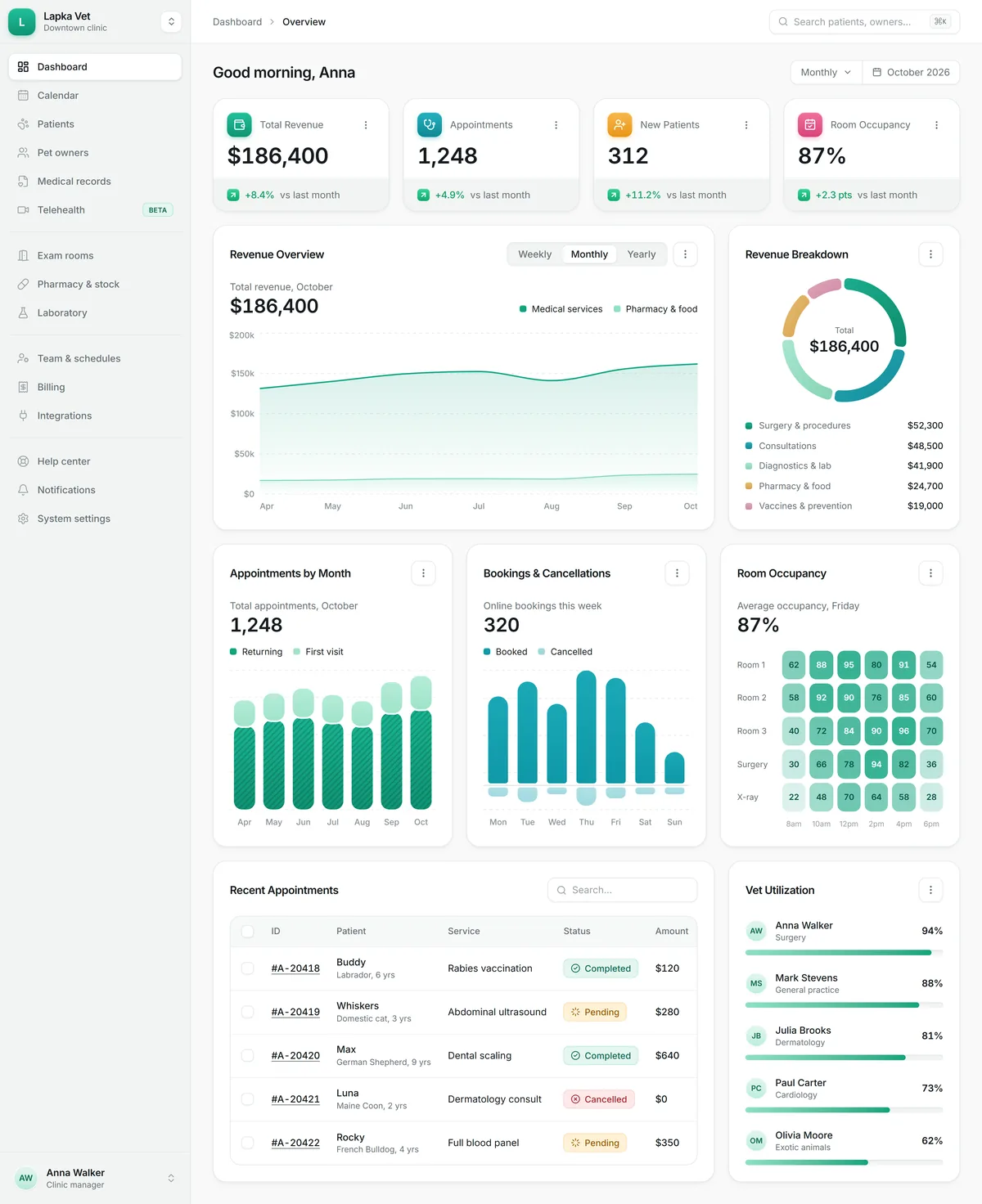
Task: Click the Dashboard breadcrumb link
Action: click(237, 22)
